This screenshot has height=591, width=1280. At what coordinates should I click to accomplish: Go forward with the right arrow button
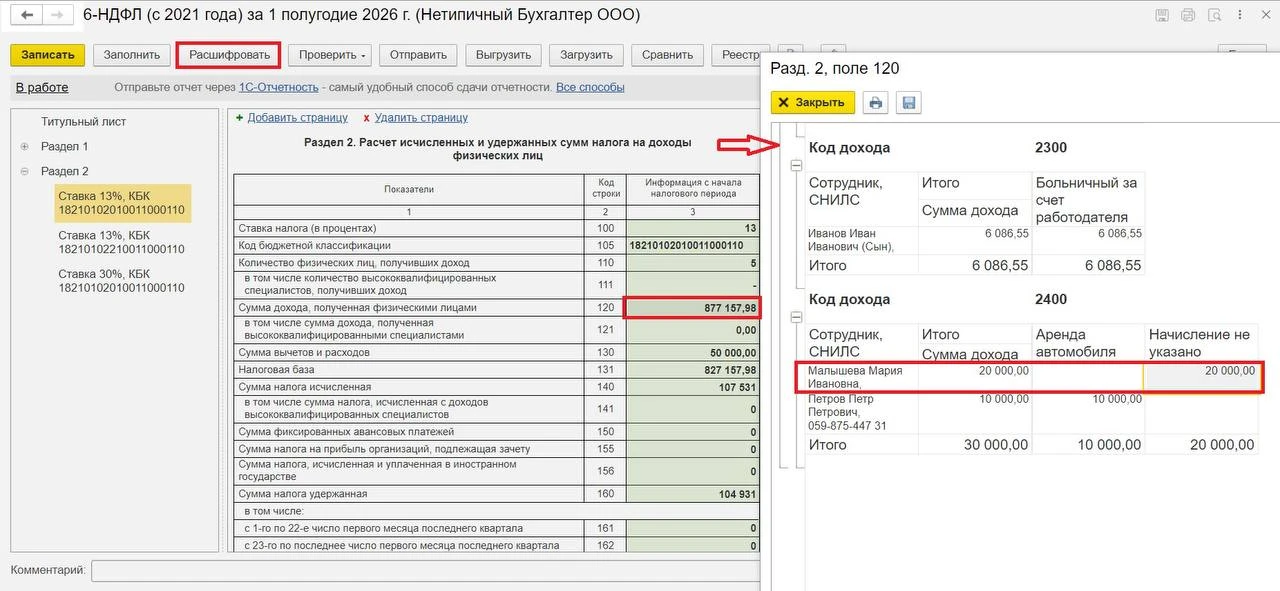pos(58,15)
